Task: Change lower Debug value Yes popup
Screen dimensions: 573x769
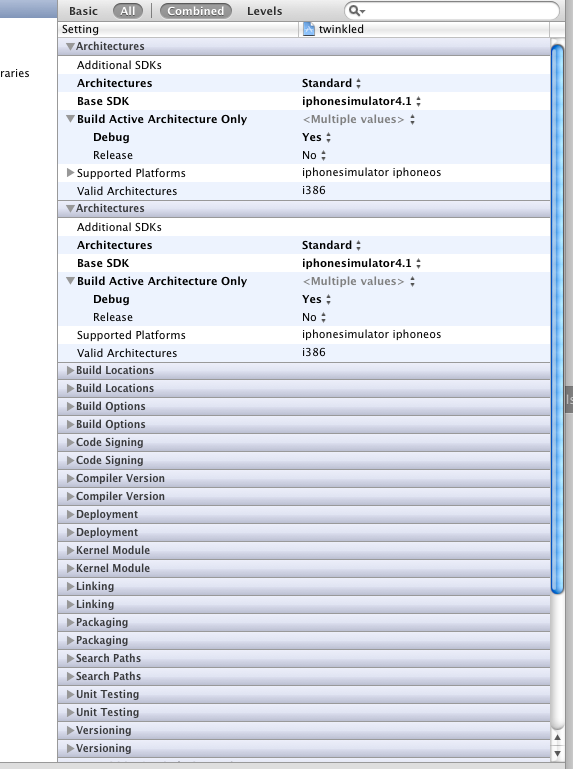Action: pos(316,299)
